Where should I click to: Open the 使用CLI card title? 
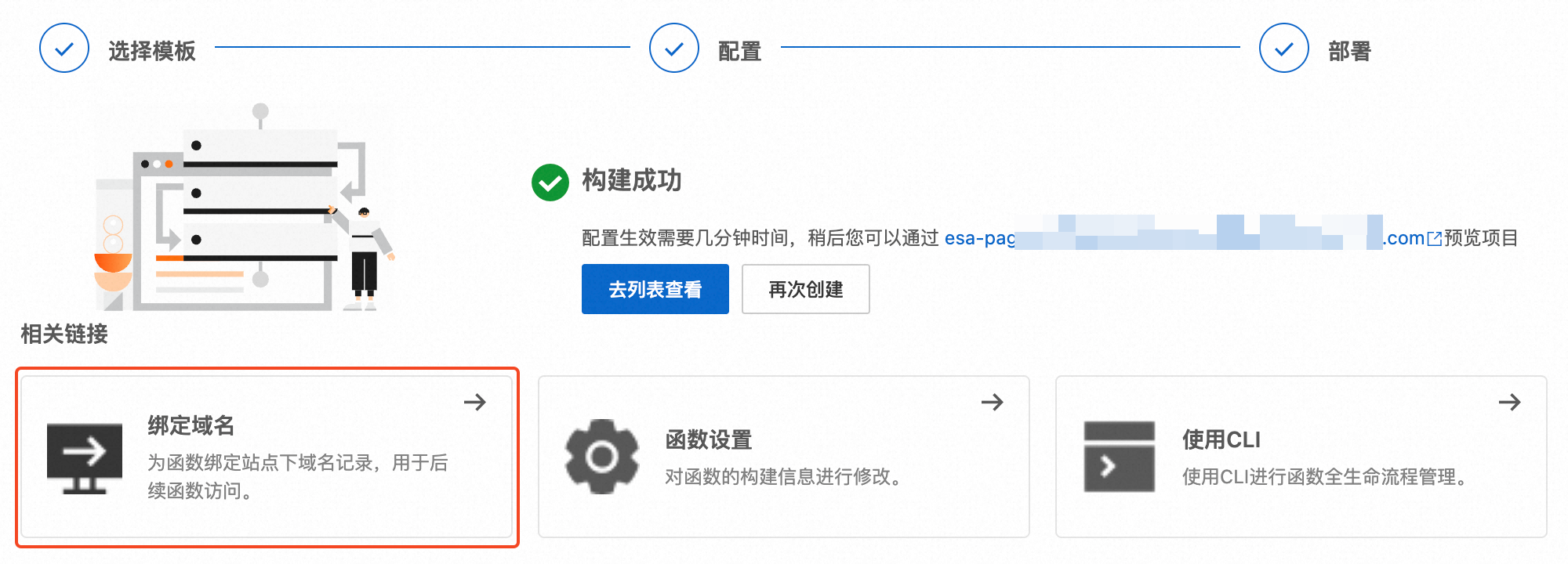click(1221, 439)
